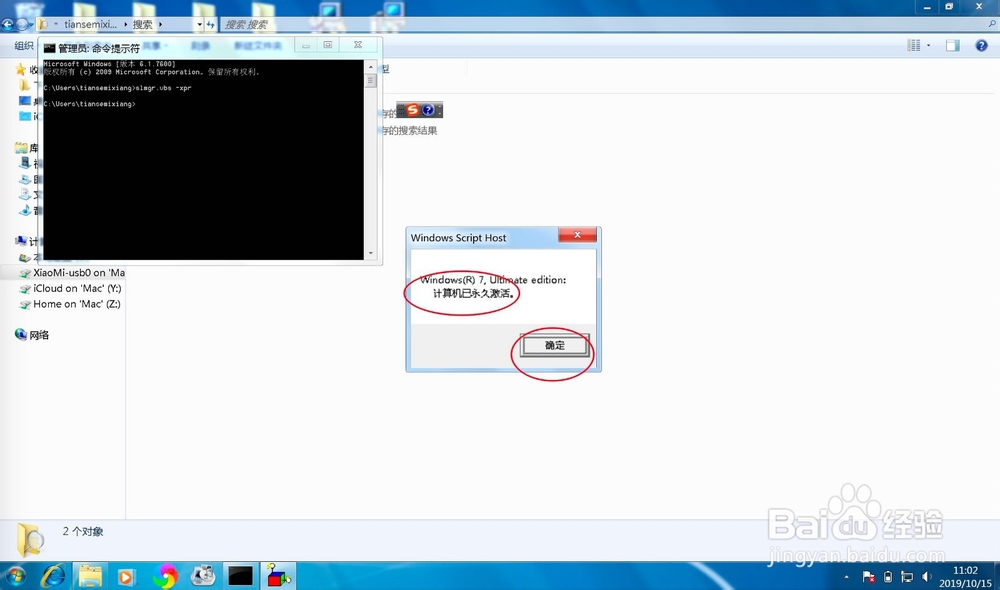This screenshot has height=590, width=1000.
Task: Maximize the Command Prompt window
Action: point(328,45)
